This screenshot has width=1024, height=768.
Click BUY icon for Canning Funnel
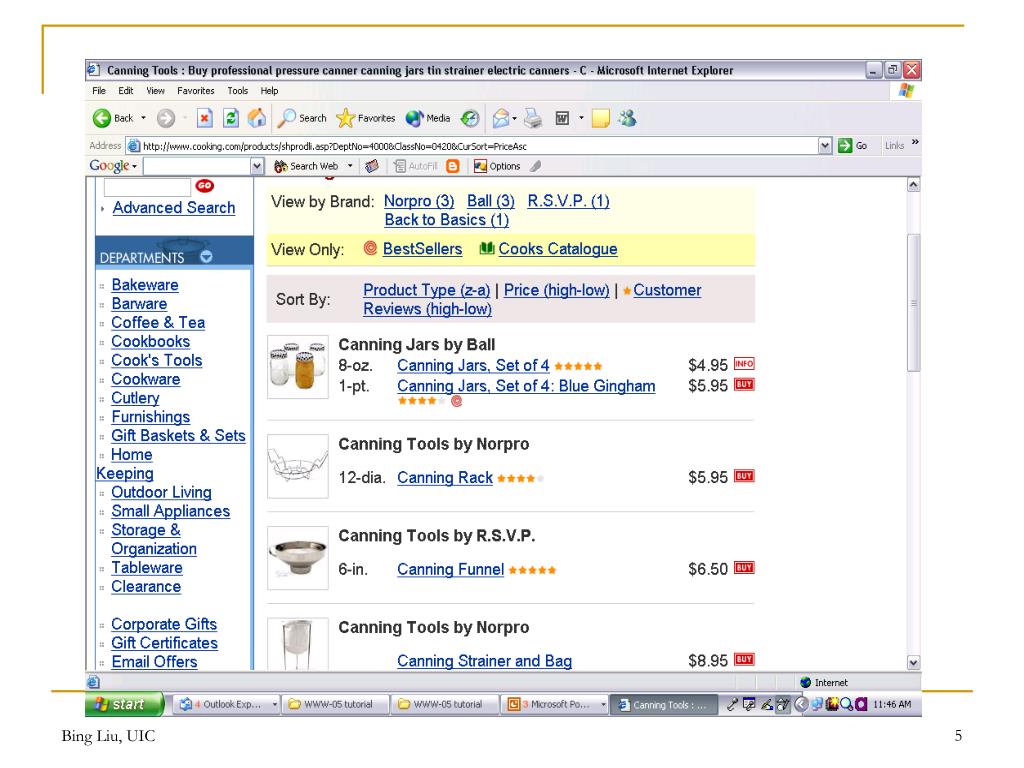(744, 568)
